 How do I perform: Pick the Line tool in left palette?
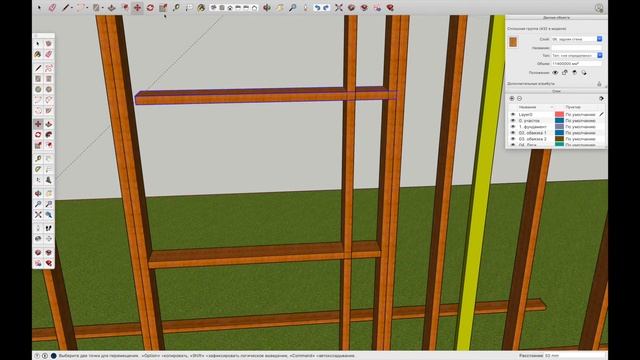pos(38,68)
